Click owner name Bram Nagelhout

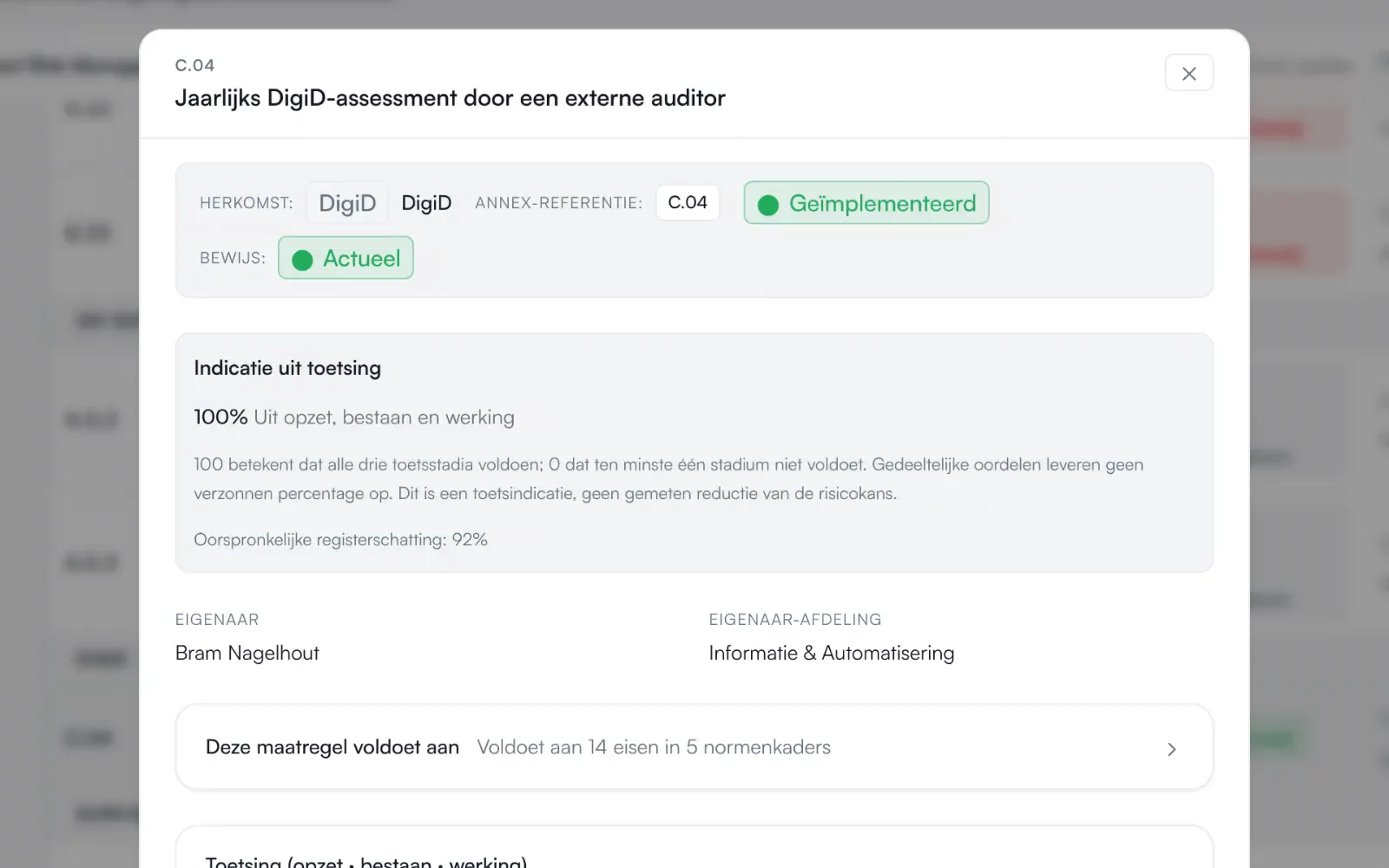pyautogui.click(x=247, y=653)
